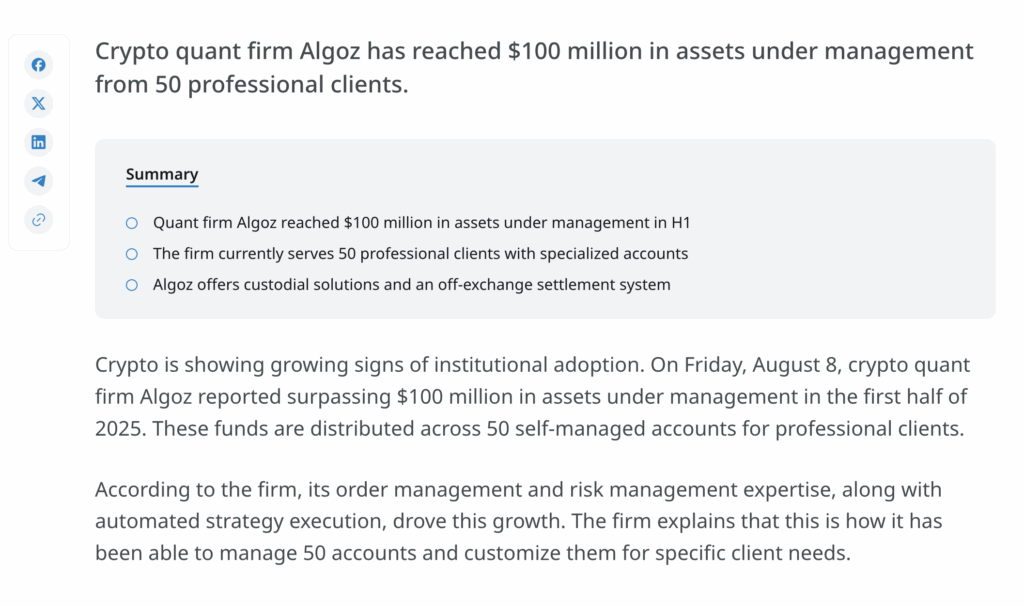Click the Summary heading
The height and width of the screenshot is (606, 1024).
click(x=162, y=174)
